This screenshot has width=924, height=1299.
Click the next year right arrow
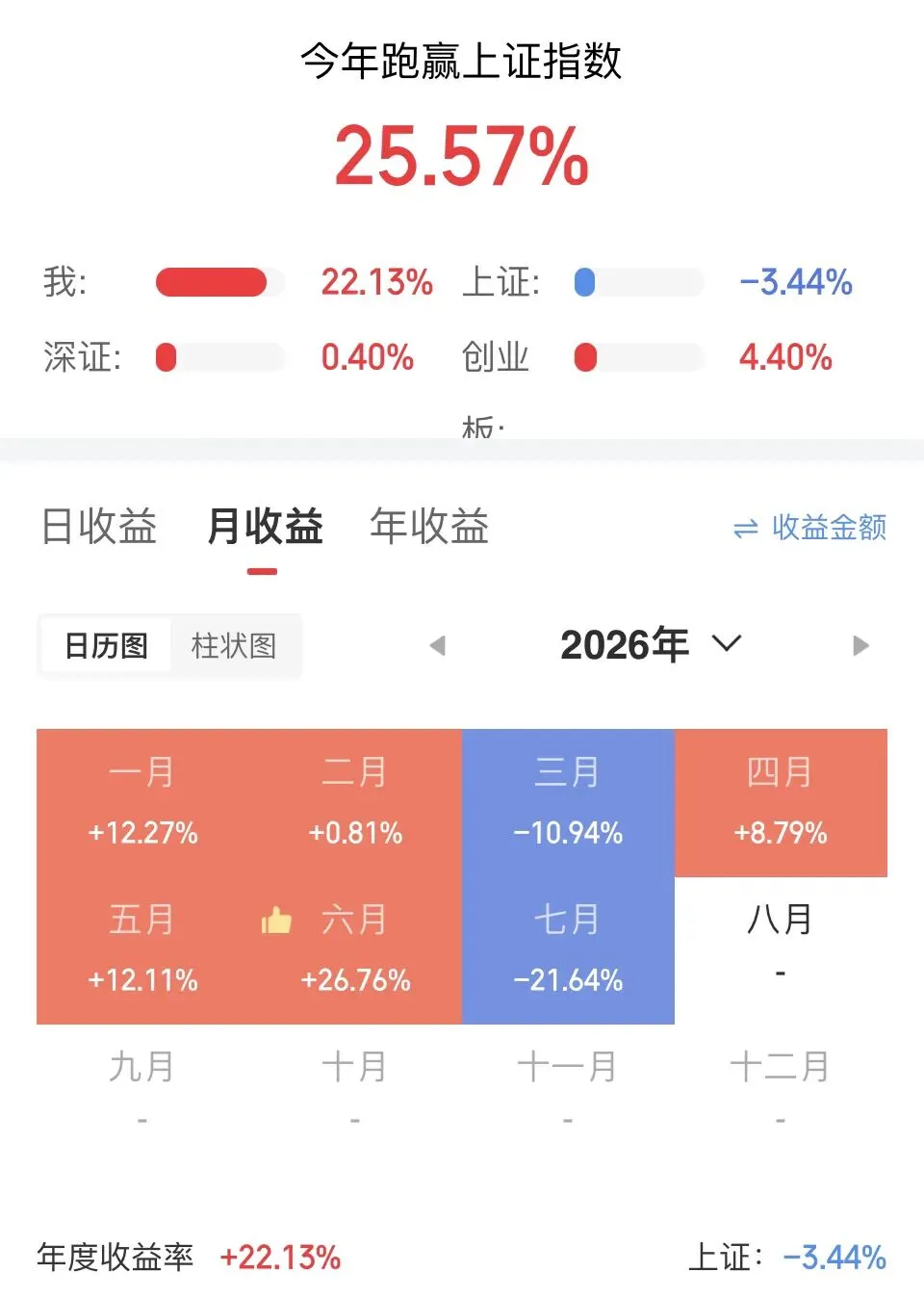(860, 645)
